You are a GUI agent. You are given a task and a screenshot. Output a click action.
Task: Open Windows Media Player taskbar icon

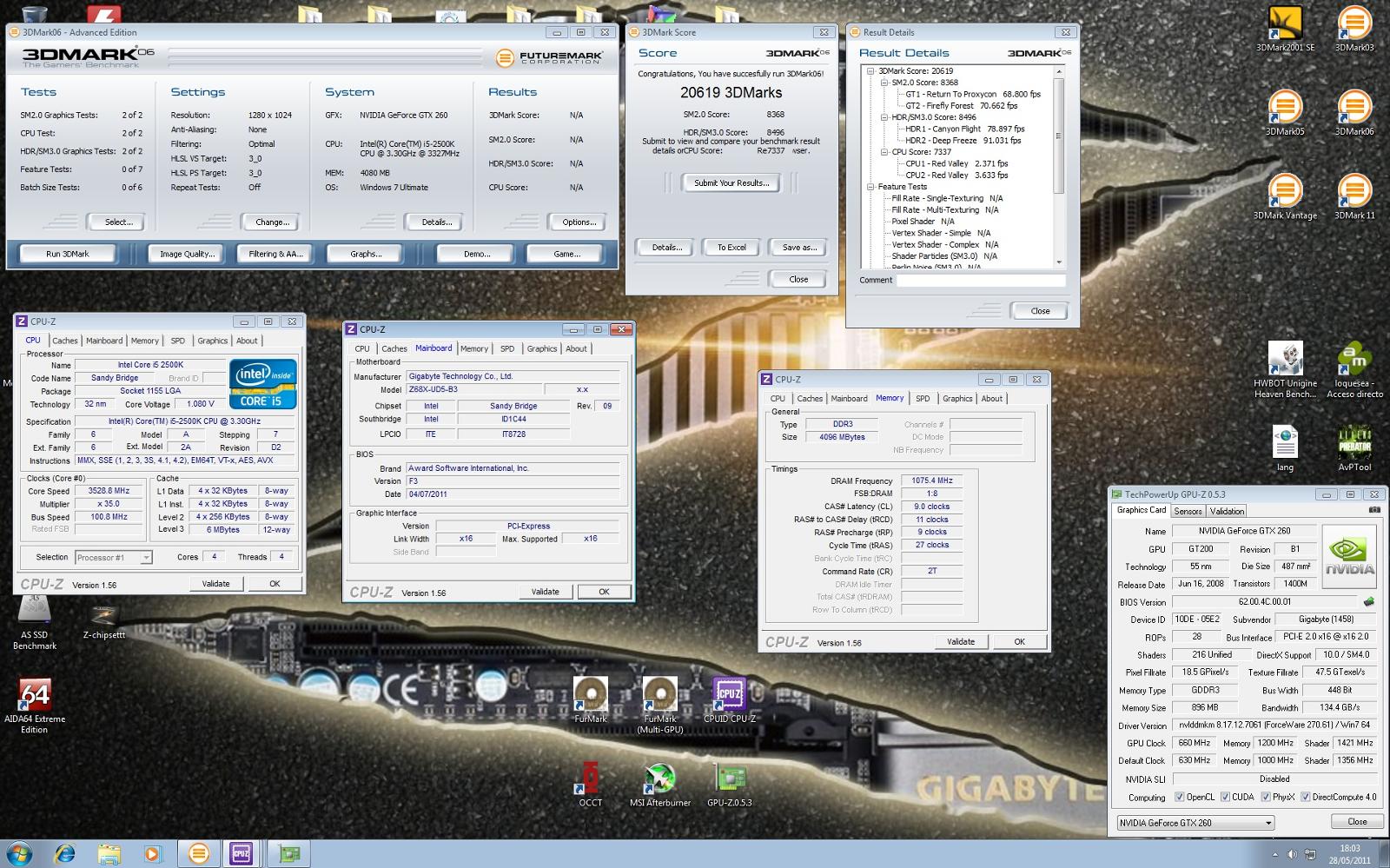[x=153, y=854]
